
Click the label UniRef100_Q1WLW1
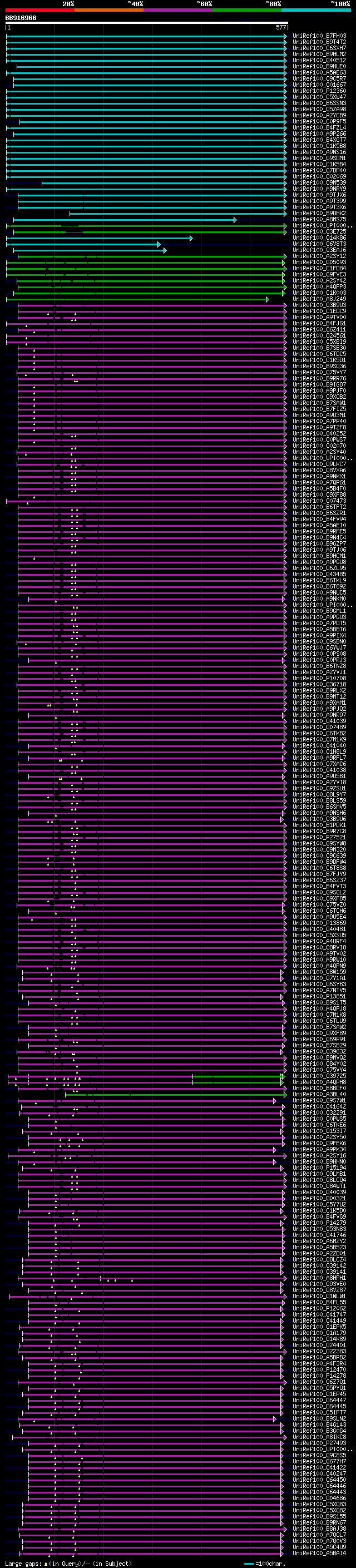[319, 1296]
